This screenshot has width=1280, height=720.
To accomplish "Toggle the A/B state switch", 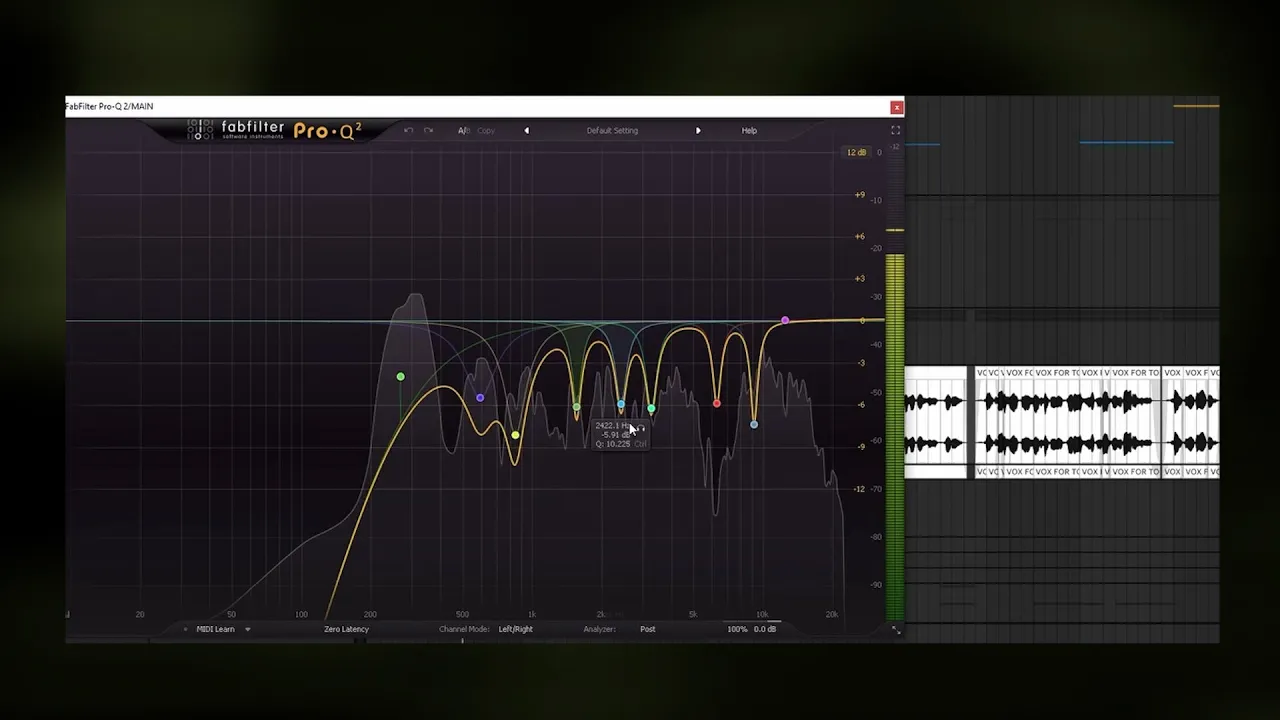I will [464, 130].
